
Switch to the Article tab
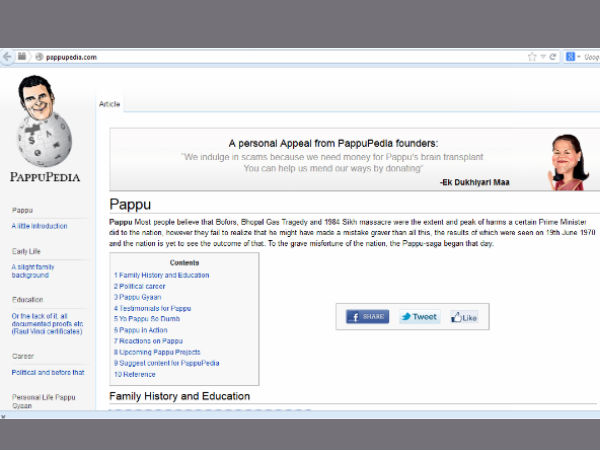tap(109, 104)
